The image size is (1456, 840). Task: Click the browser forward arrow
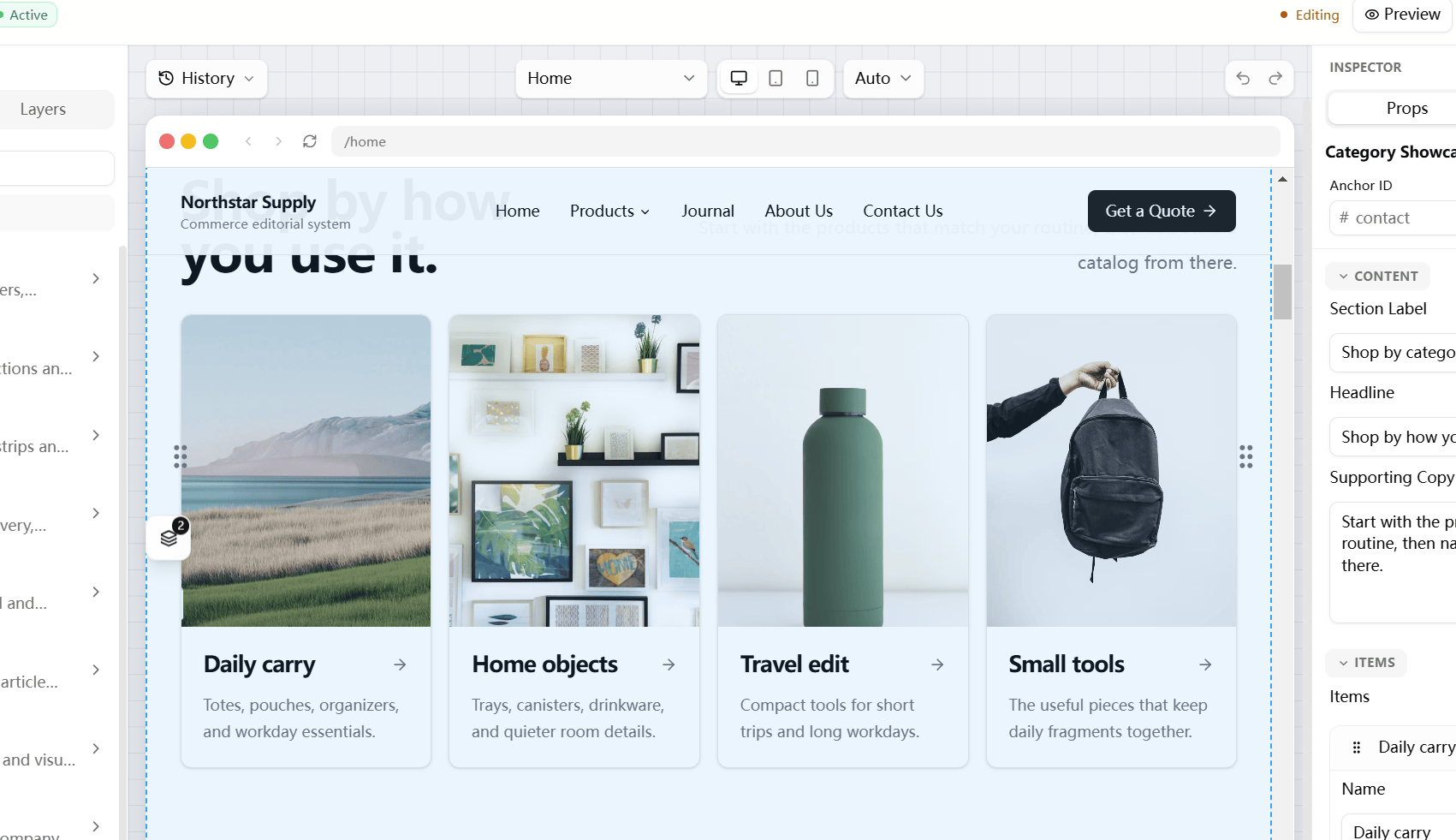point(278,141)
